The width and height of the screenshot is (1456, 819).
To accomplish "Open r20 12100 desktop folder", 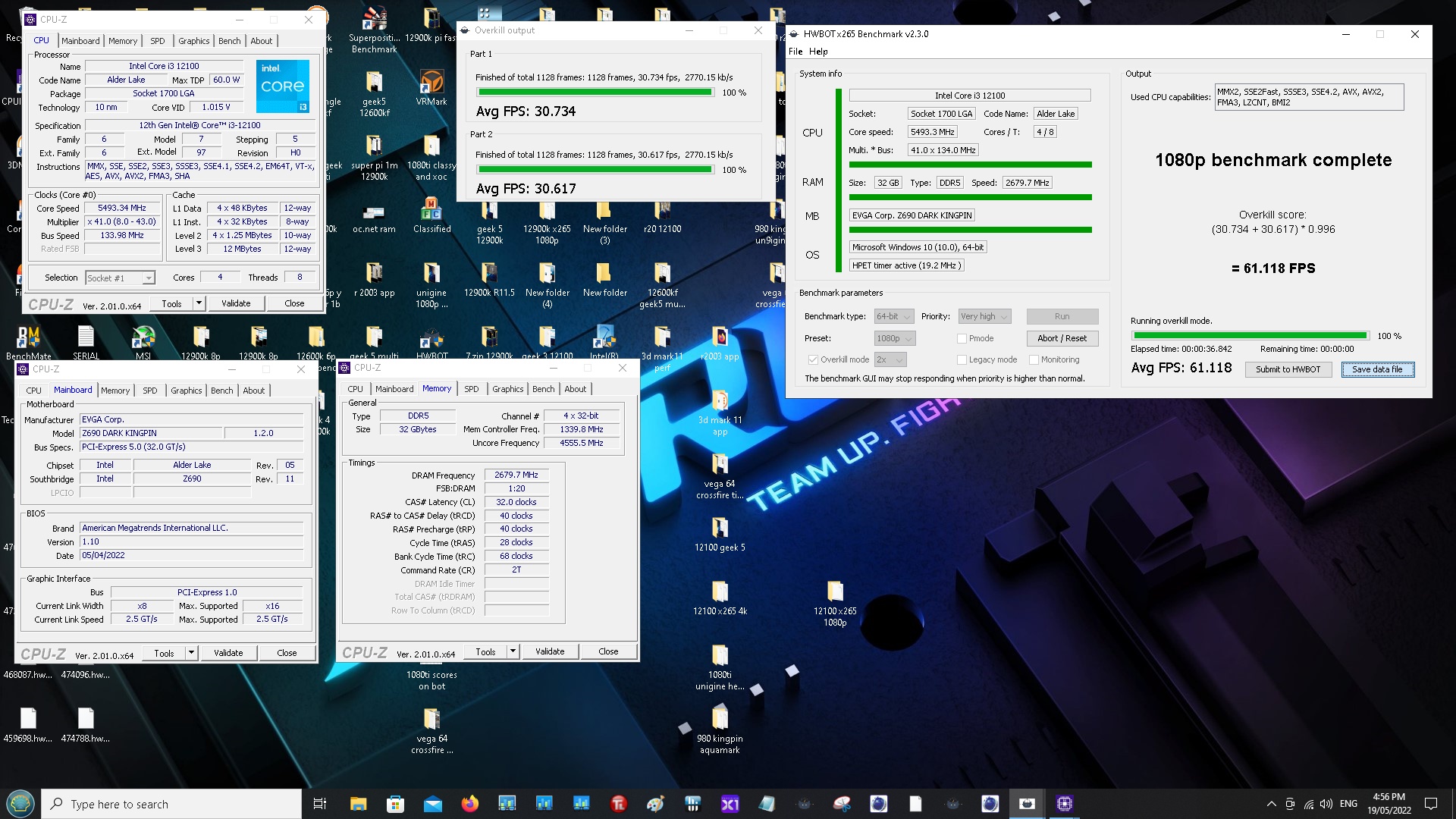I will 662,217.
